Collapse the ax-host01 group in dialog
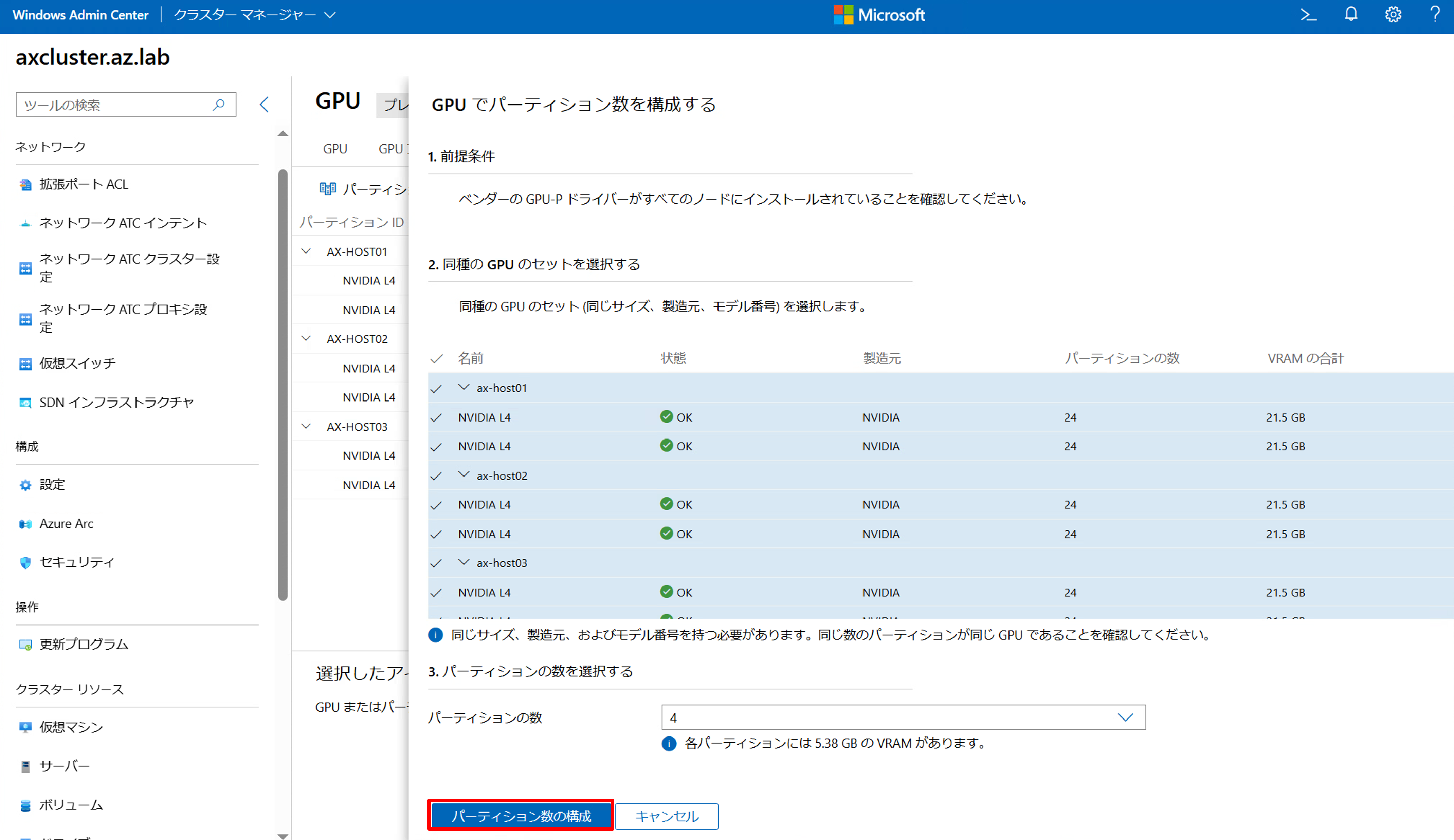 pyautogui.click(x=464, y=388)
